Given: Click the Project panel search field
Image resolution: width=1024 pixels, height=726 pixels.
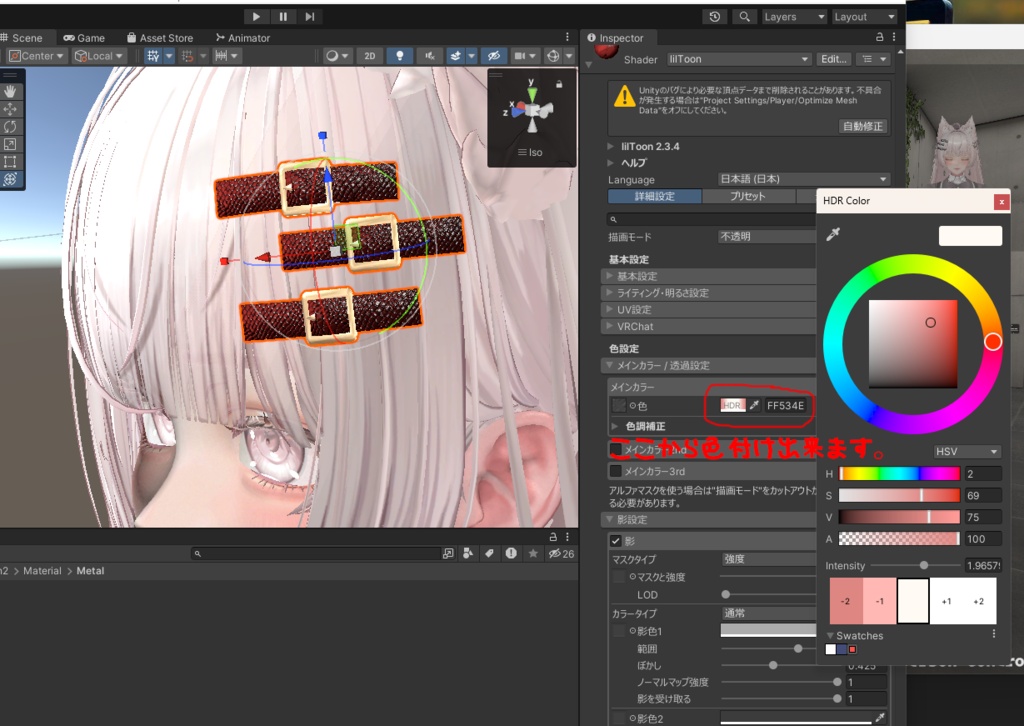Looking at the screenshot, I should [x=316, y=554].
